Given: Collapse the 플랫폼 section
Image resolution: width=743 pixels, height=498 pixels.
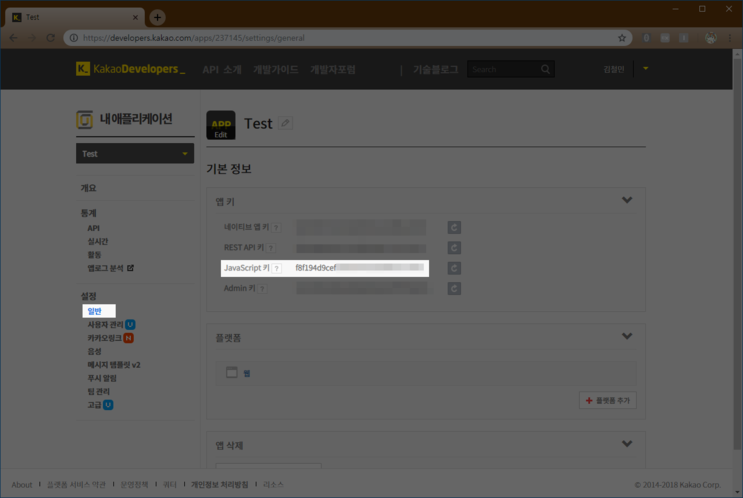Looking at the screenshot, I should tap(627, 336).
